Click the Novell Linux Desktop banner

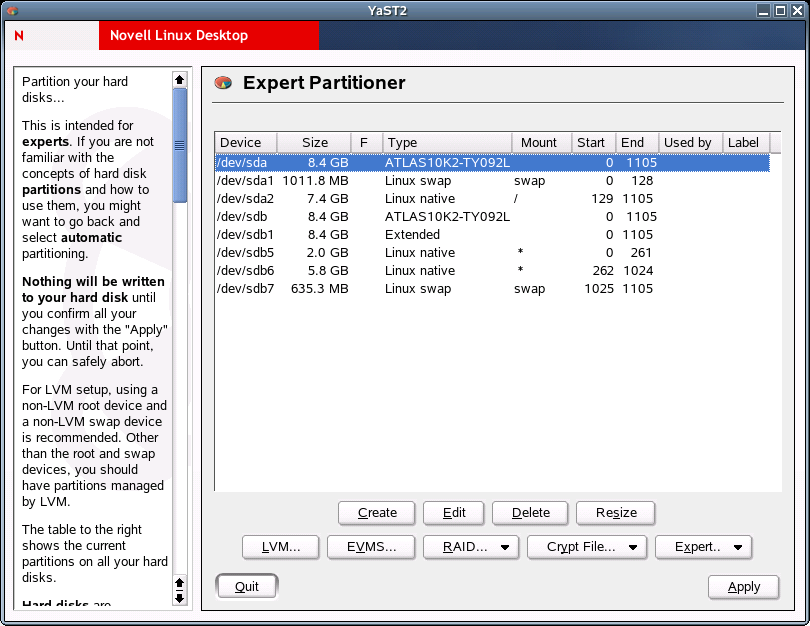click(209, 36)
